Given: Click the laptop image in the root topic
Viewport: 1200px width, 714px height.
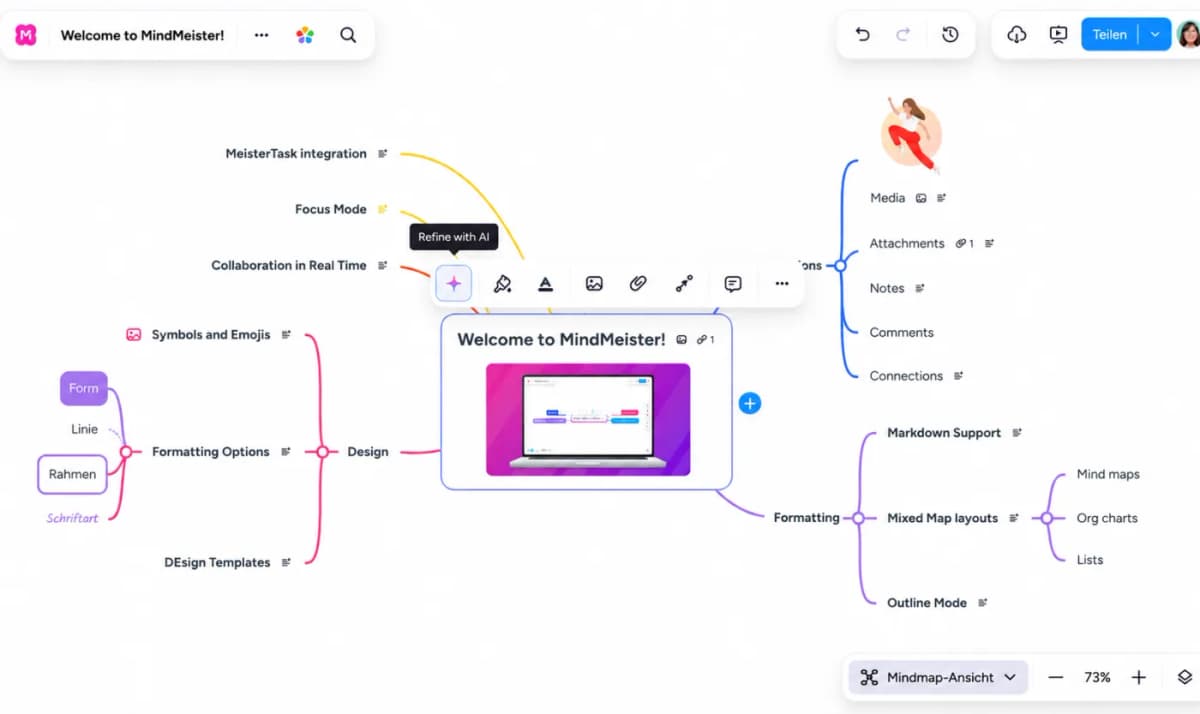Looking at the screenshot, I should point(588,419).
